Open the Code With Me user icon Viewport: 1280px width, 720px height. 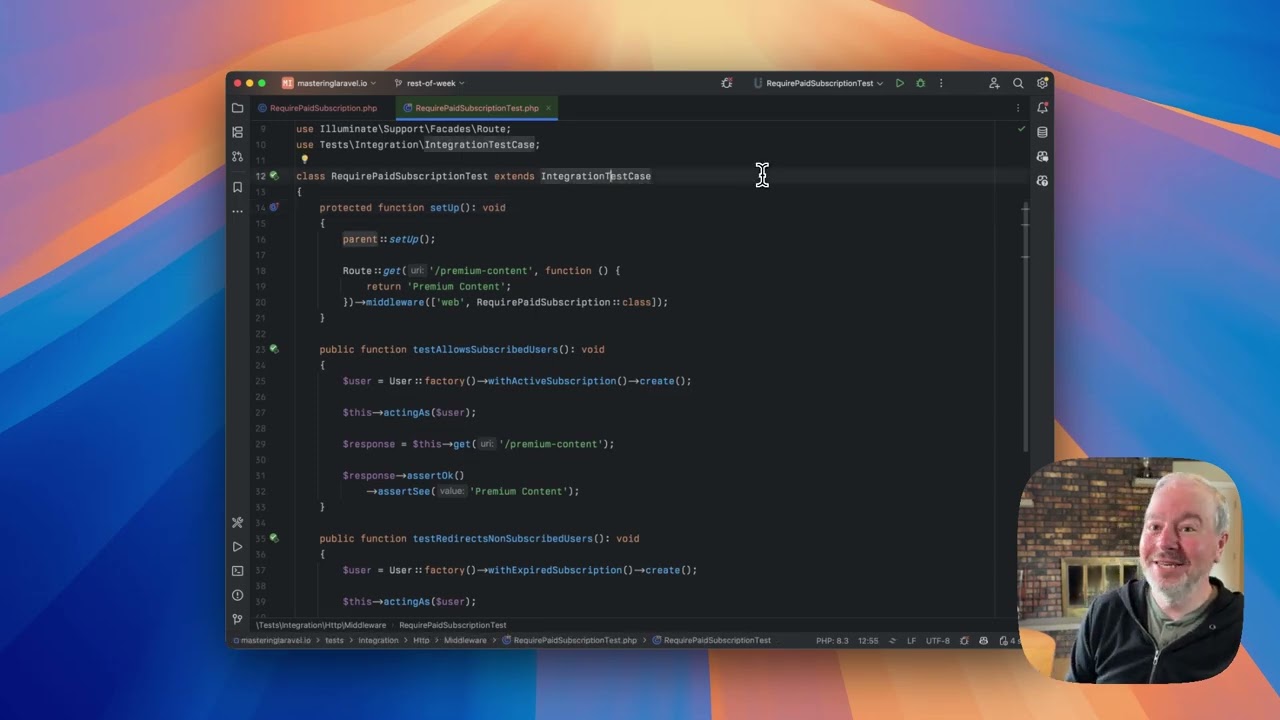point(994,83)
